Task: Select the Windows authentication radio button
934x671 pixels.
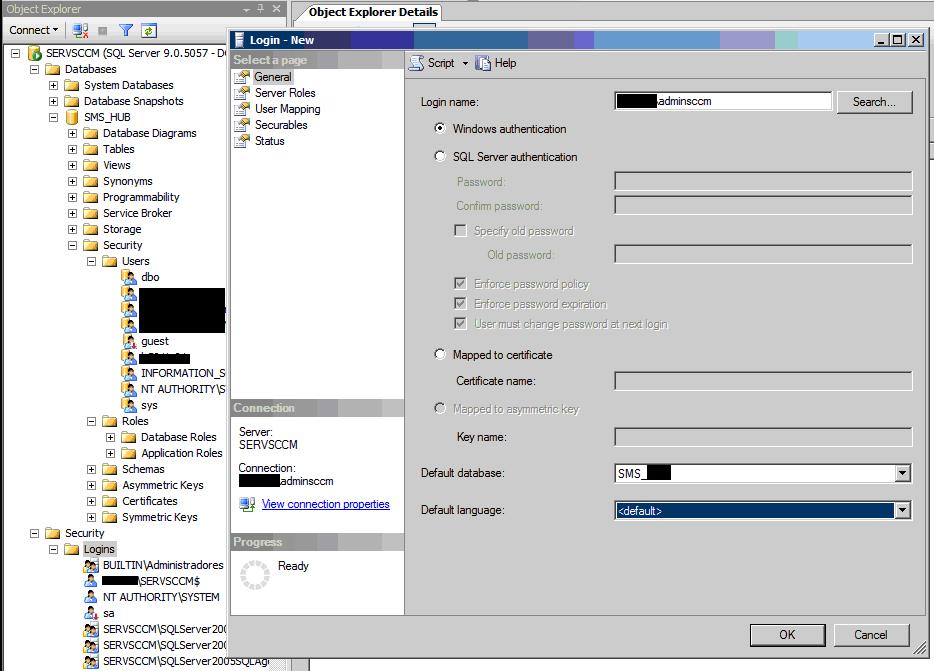Action: (x=440, y=128)
